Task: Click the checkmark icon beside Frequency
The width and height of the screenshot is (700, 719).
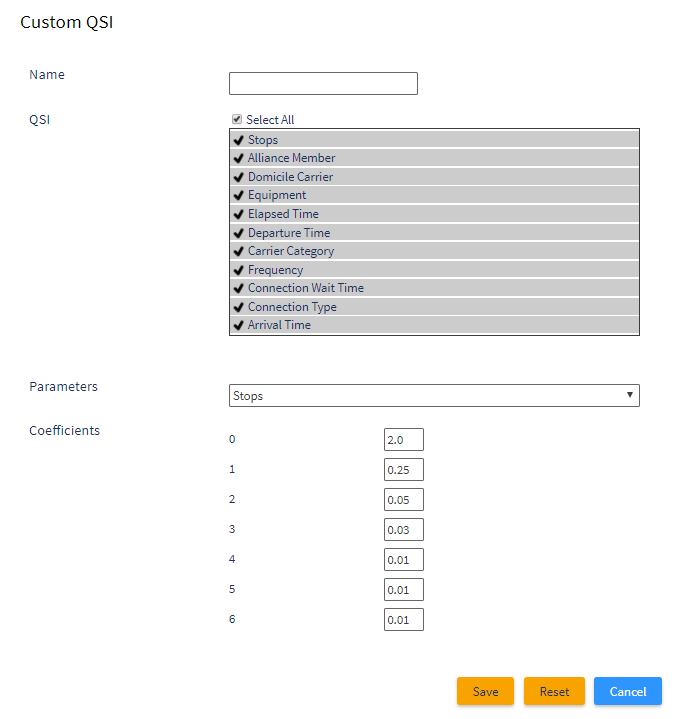Action: tap(238, 270)
